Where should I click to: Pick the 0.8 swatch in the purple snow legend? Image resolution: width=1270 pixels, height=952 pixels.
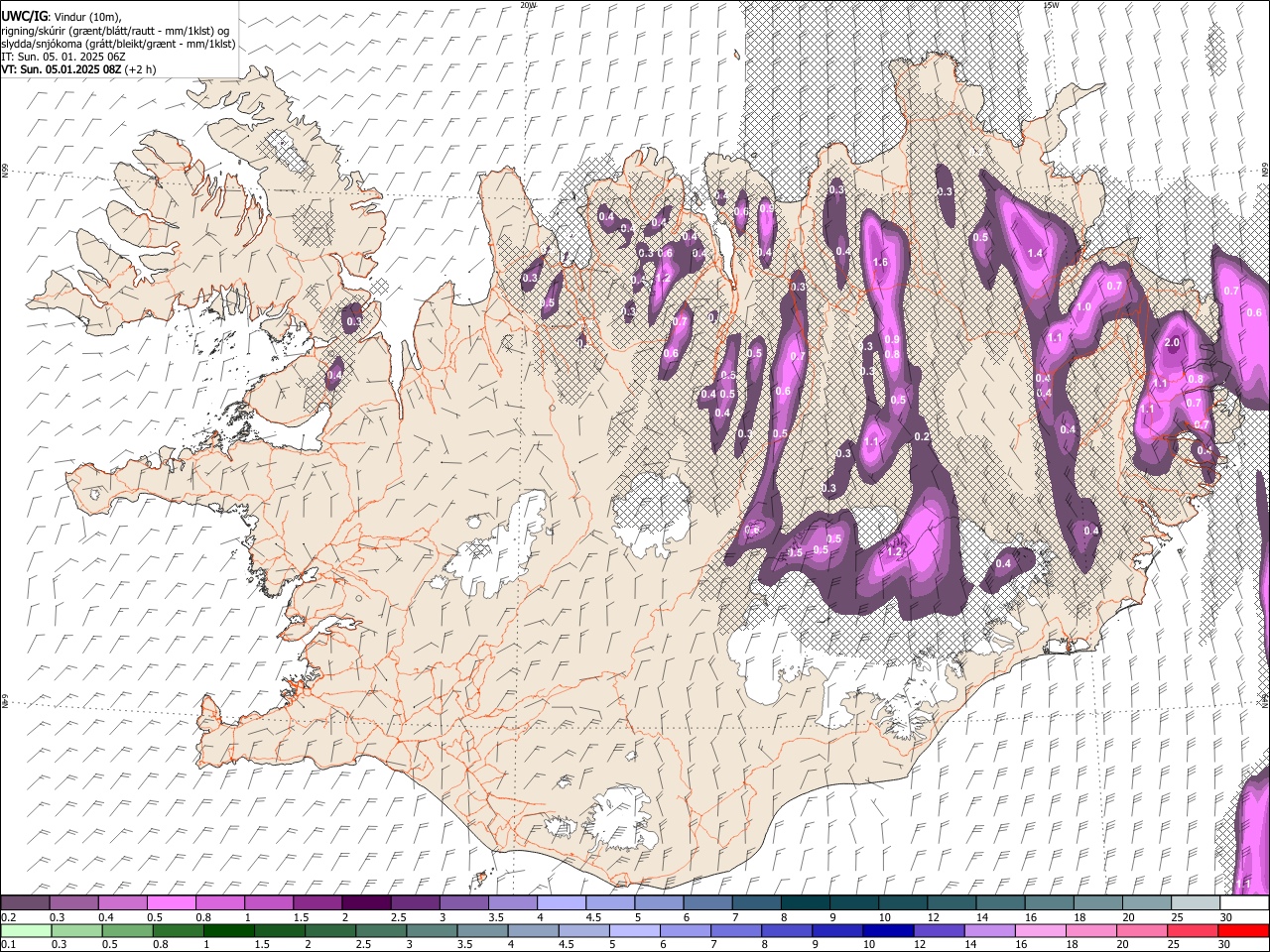point(219,903)
